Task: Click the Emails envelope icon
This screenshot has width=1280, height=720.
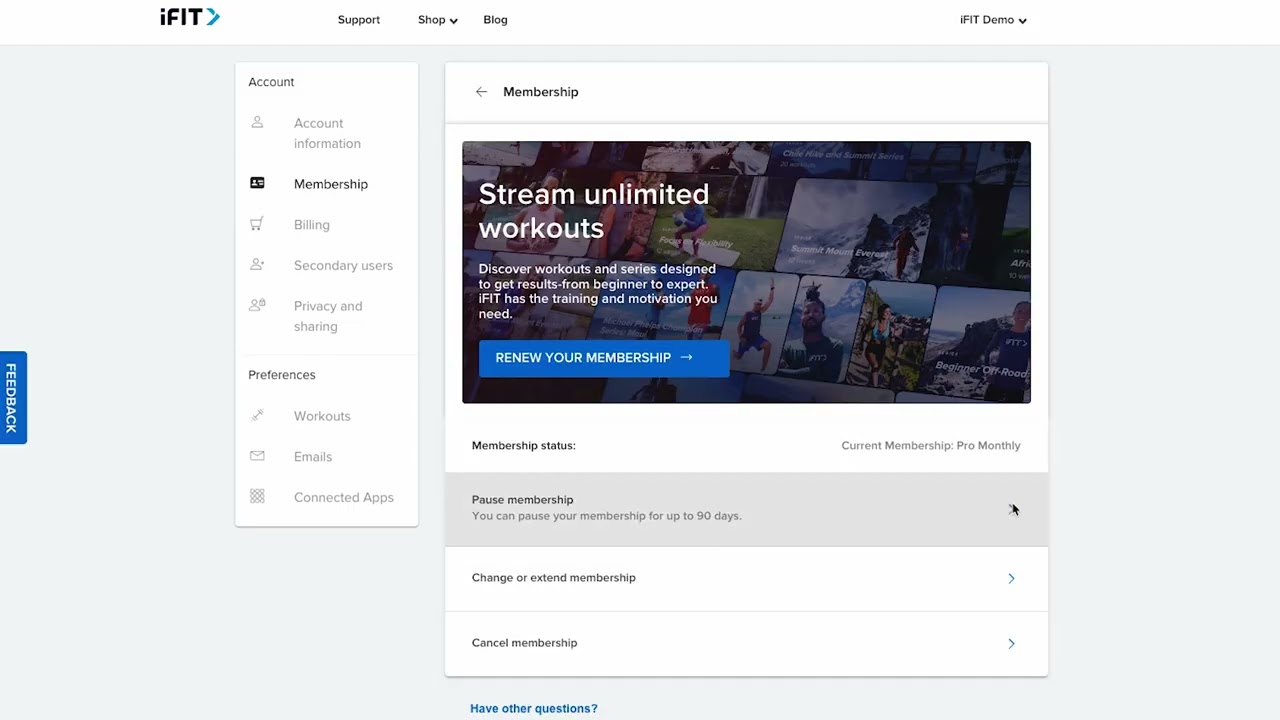Action: tap(257, 456)
